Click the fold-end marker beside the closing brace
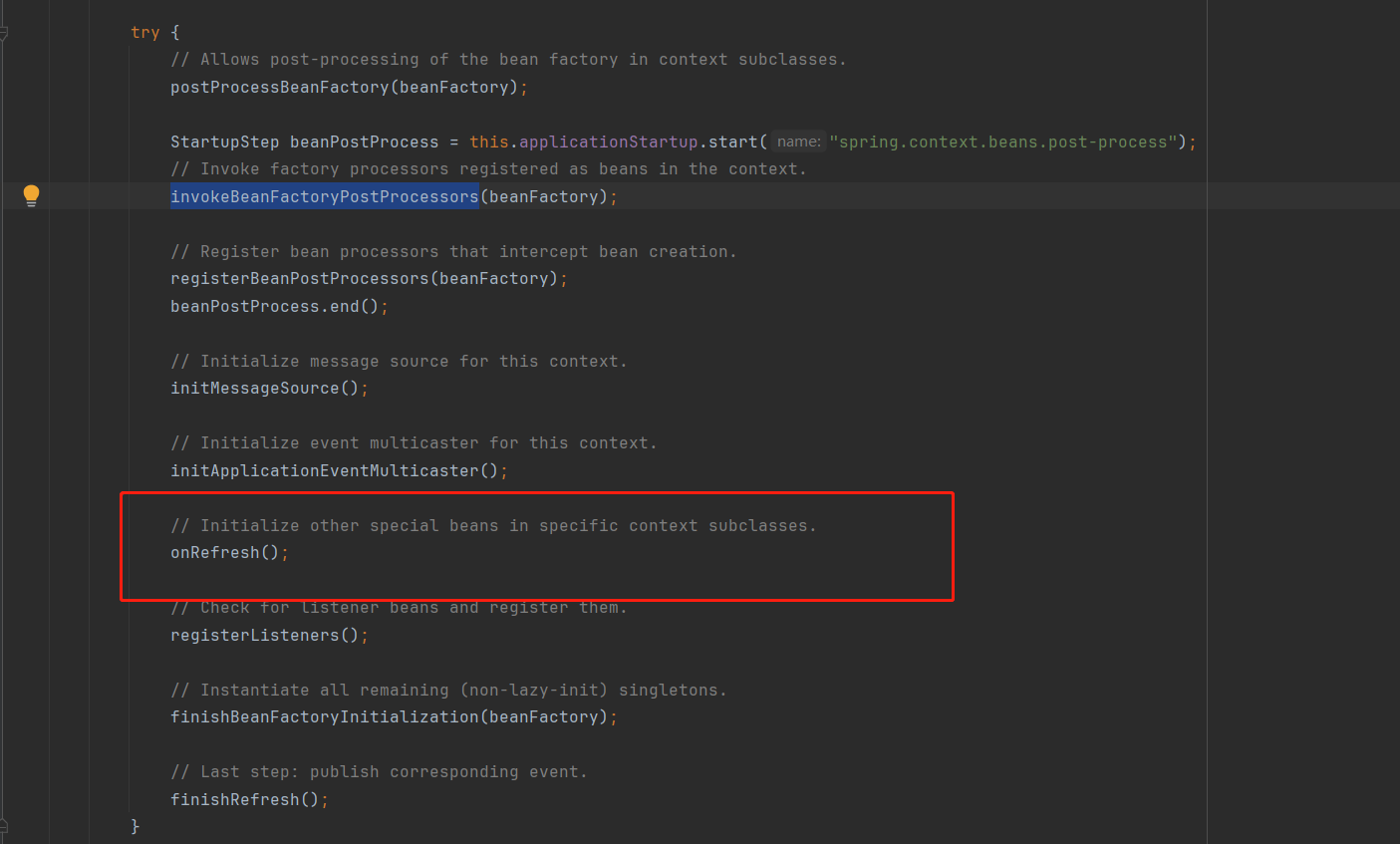1400x844 pixels. pyautogui.click(x=4, y=825)
